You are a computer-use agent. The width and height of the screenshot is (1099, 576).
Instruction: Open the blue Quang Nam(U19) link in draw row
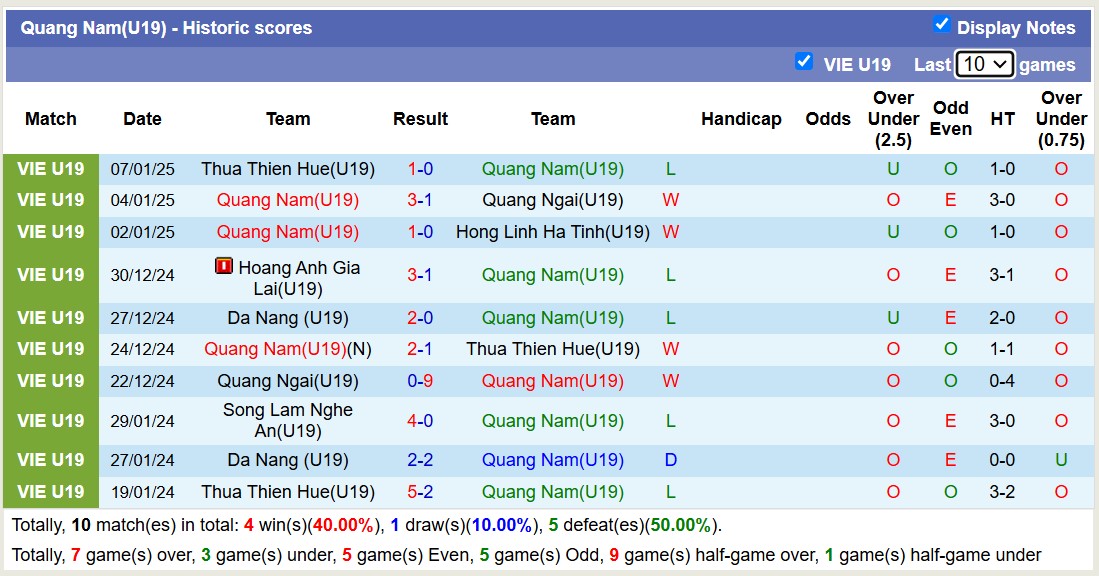553,459
